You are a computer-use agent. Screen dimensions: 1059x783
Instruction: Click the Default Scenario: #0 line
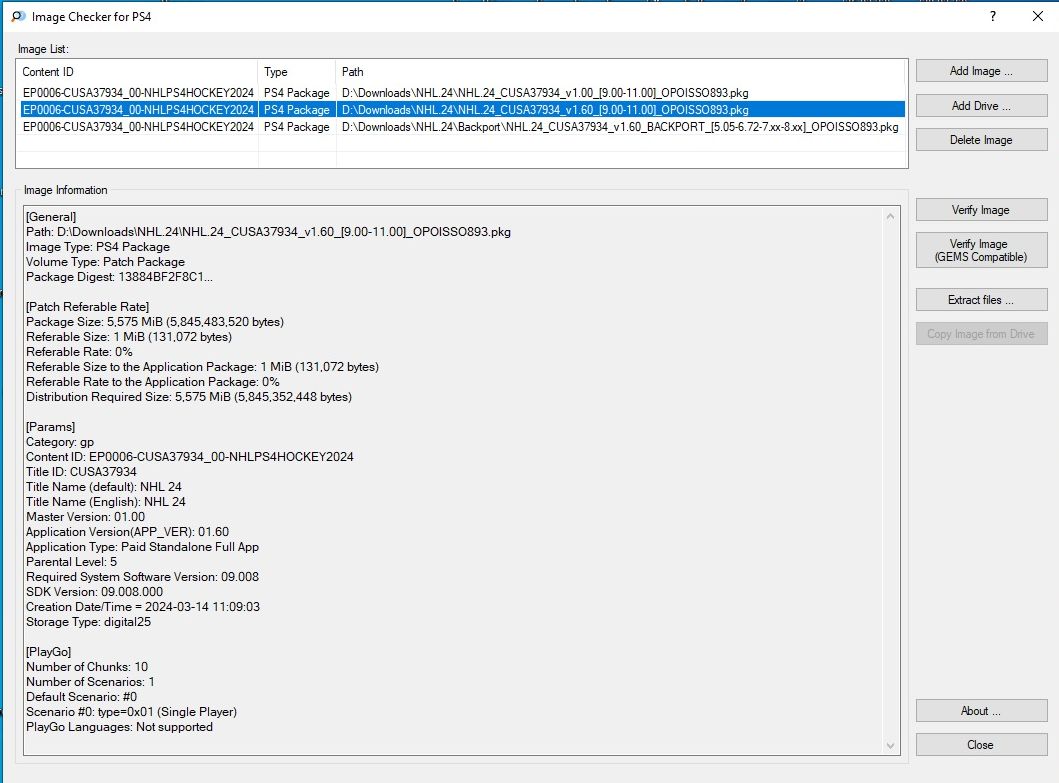[x=82, y=697]
